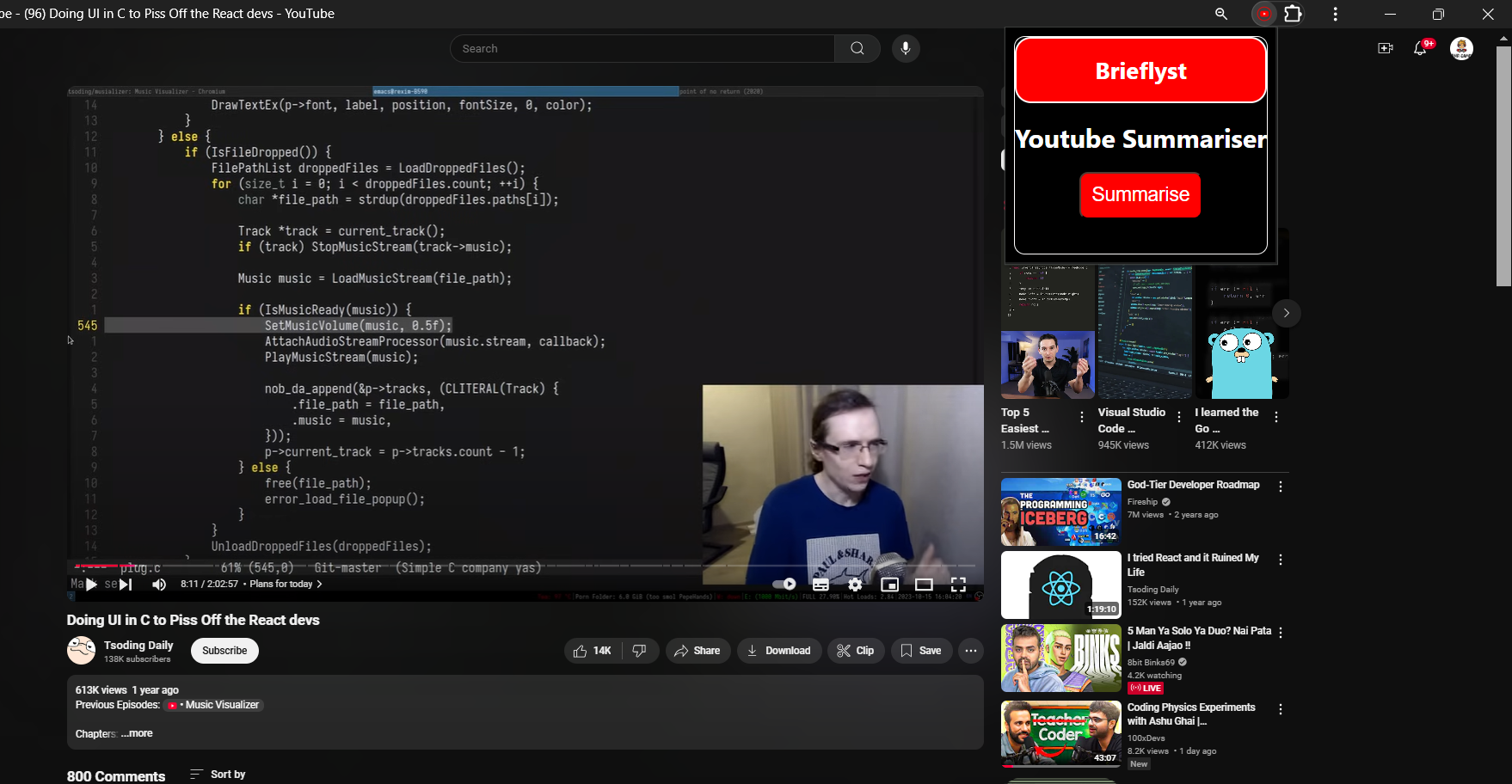Seek on the video progress bar

coord(525,566)
